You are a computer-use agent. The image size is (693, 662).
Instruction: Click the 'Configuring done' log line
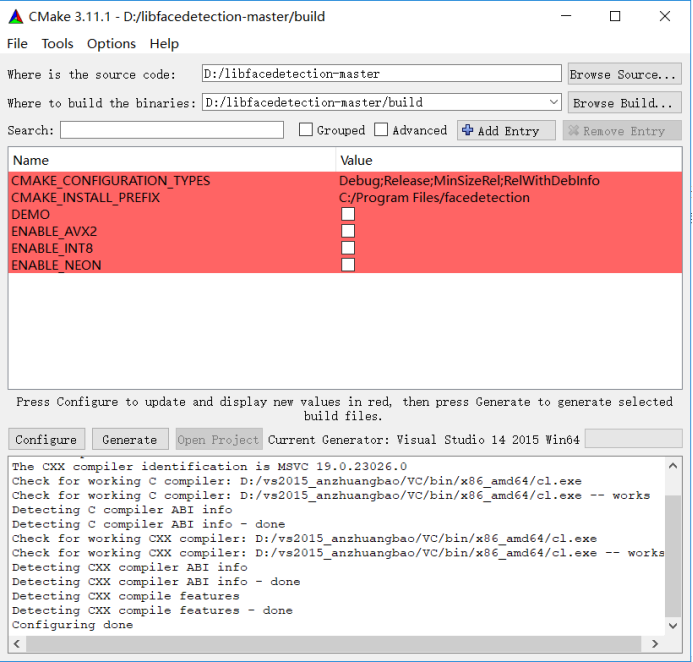(x=72, y=625)
